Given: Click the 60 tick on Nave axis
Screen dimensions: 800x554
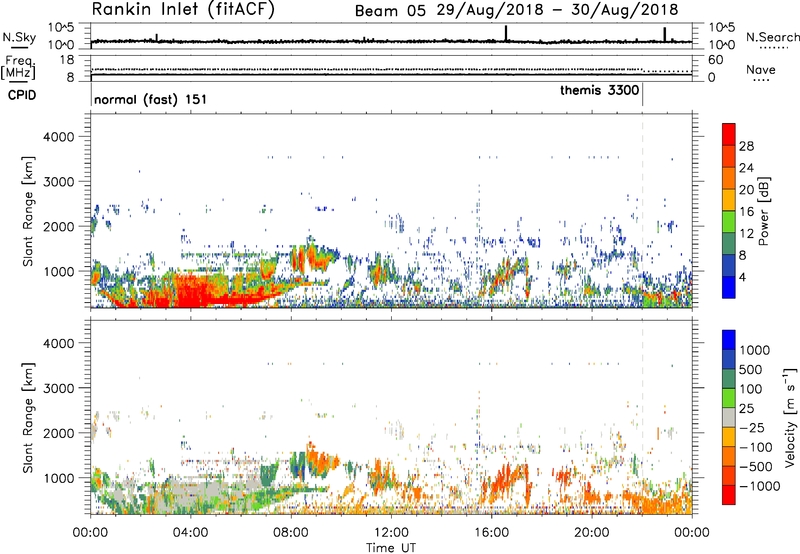Looking at the screenshot, I should (x=715, y=60).
